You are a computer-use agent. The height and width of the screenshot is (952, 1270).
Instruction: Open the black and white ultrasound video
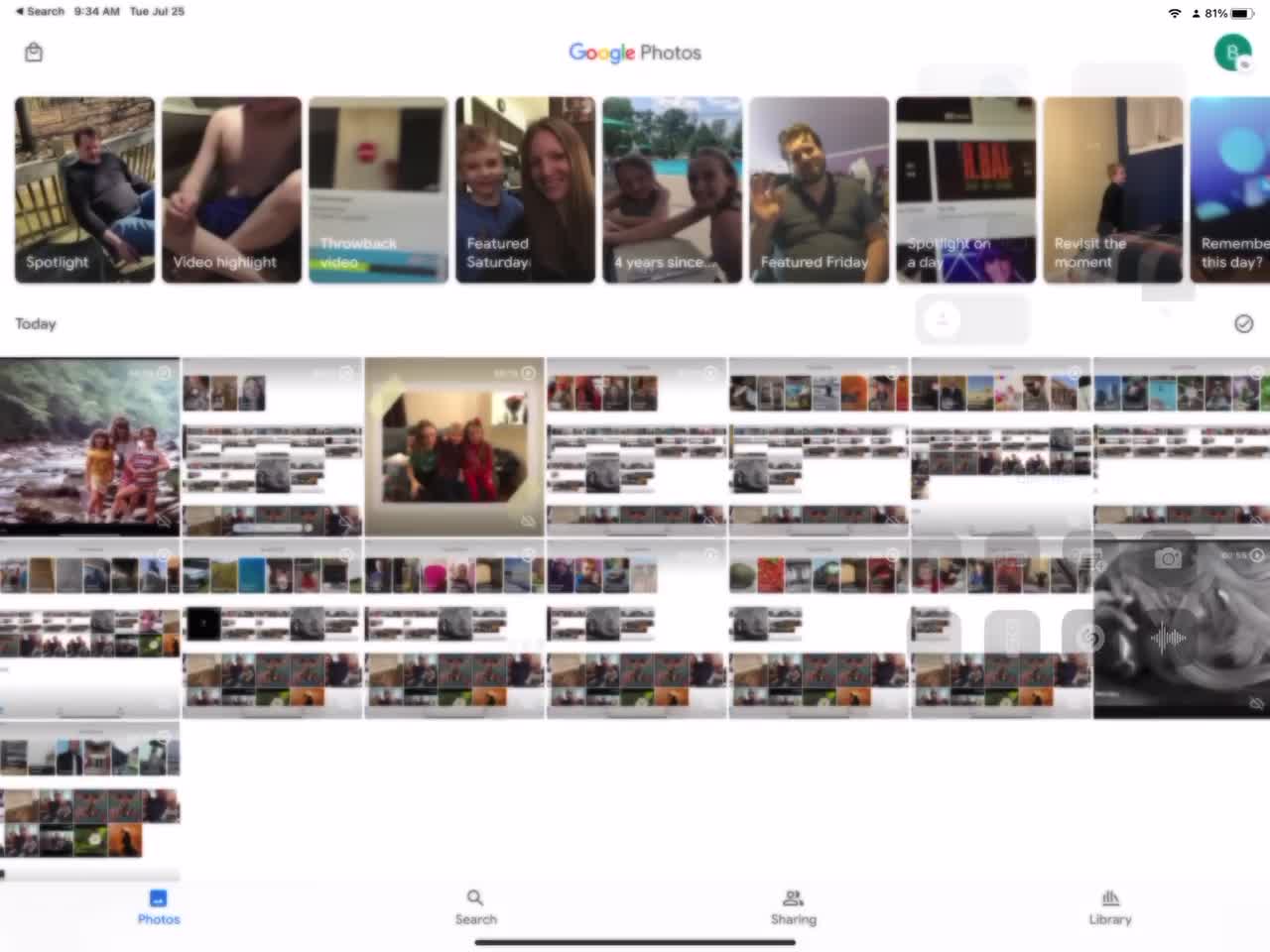pyautogui.click(x=1182, y=629)
